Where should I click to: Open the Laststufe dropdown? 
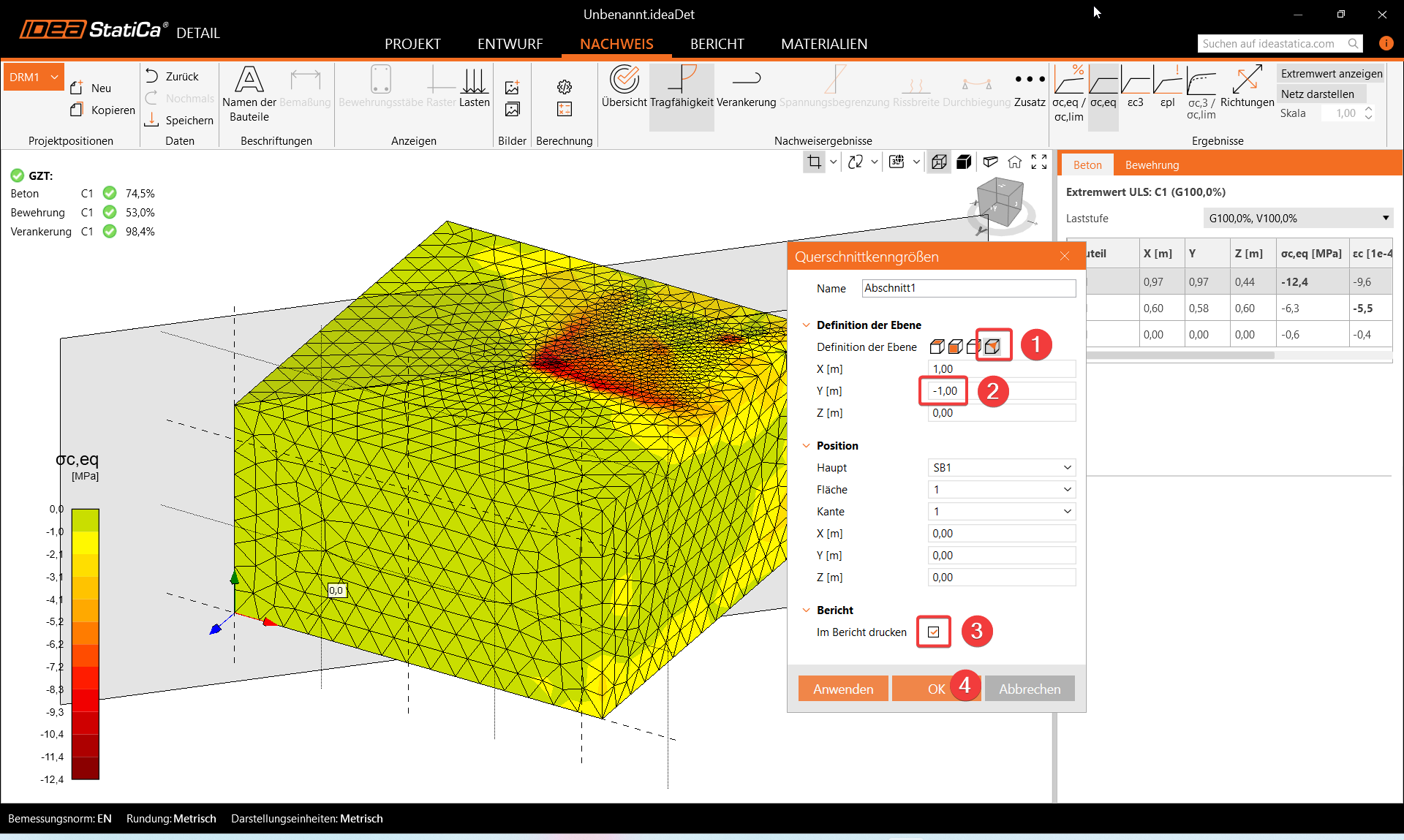coord(1298,219)
